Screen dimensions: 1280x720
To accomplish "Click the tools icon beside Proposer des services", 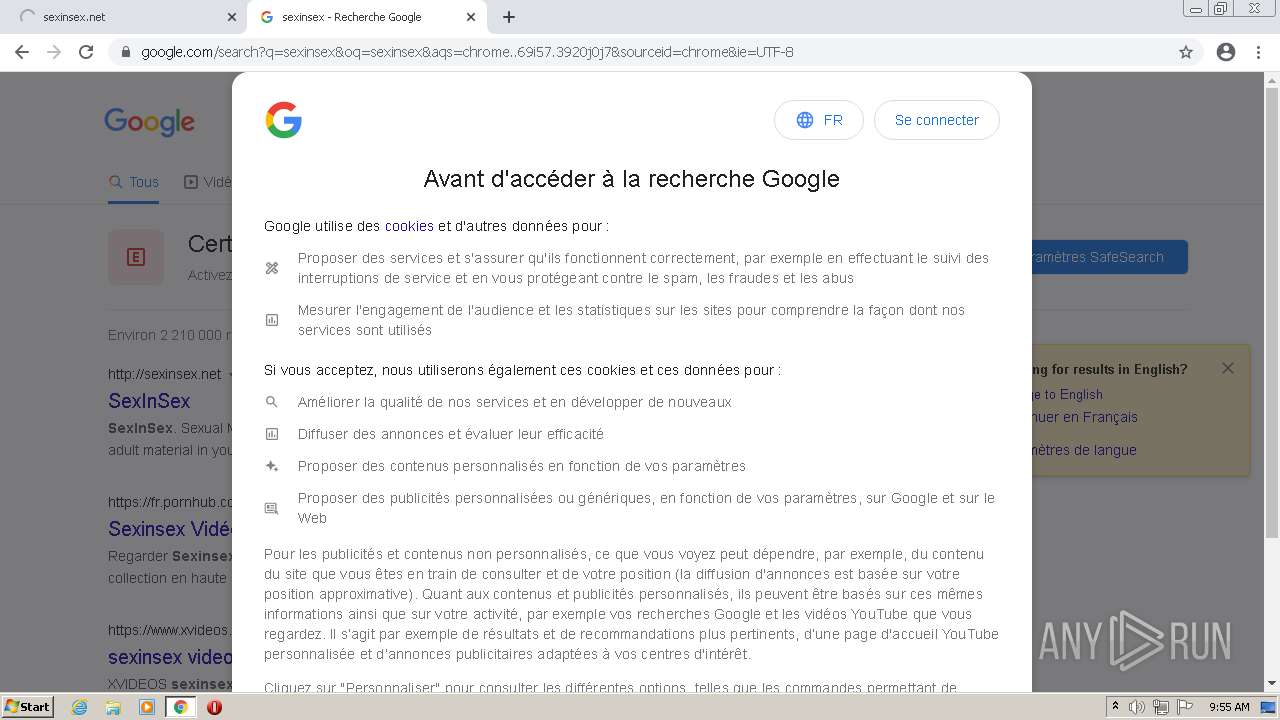I will (271, 268).
